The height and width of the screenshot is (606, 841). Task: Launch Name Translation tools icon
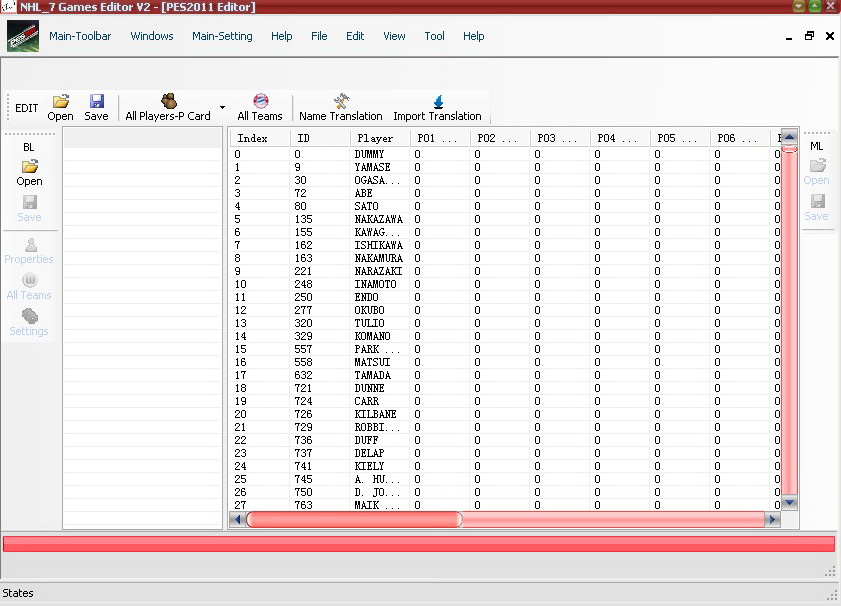(341, 101)
